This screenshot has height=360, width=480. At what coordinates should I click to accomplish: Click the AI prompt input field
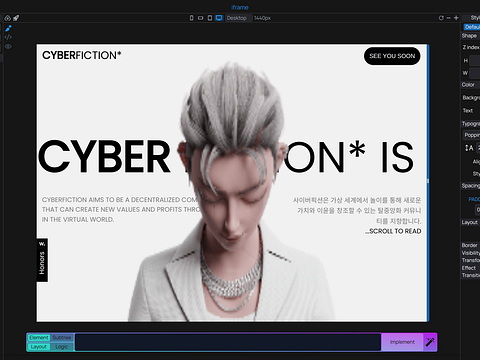[228, 342]
